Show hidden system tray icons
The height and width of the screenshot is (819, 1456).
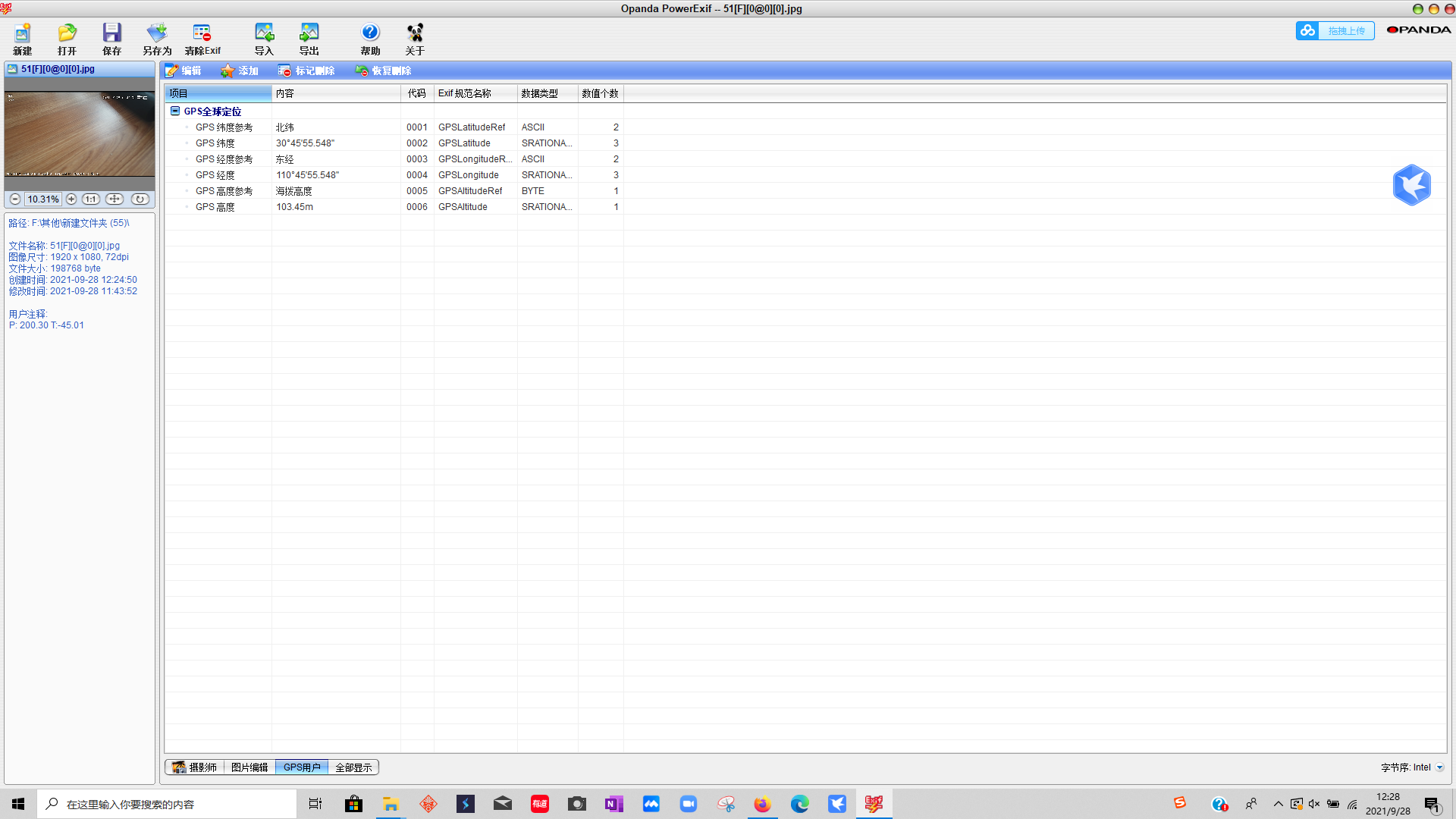[x=1278, y=804]
